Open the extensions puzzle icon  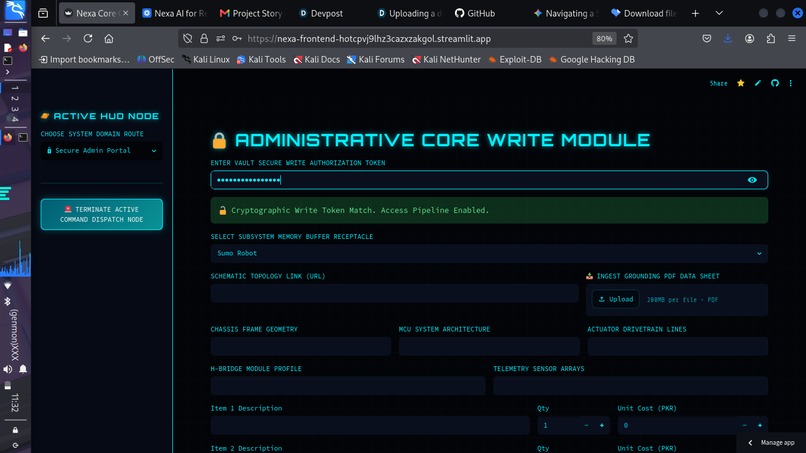point(771,39)
